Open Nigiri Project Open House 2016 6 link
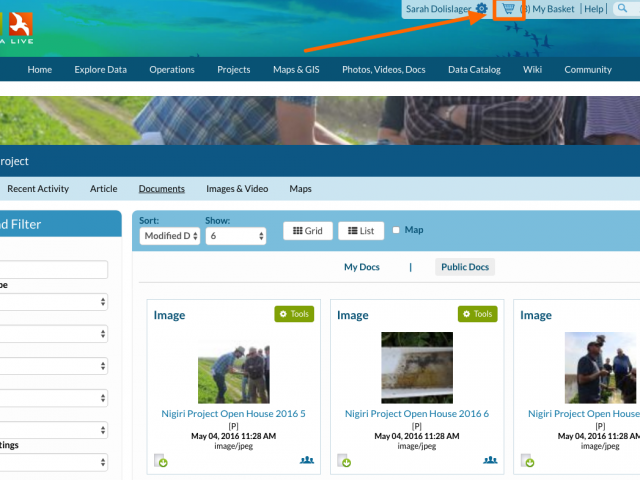 [x=417, y=413]
